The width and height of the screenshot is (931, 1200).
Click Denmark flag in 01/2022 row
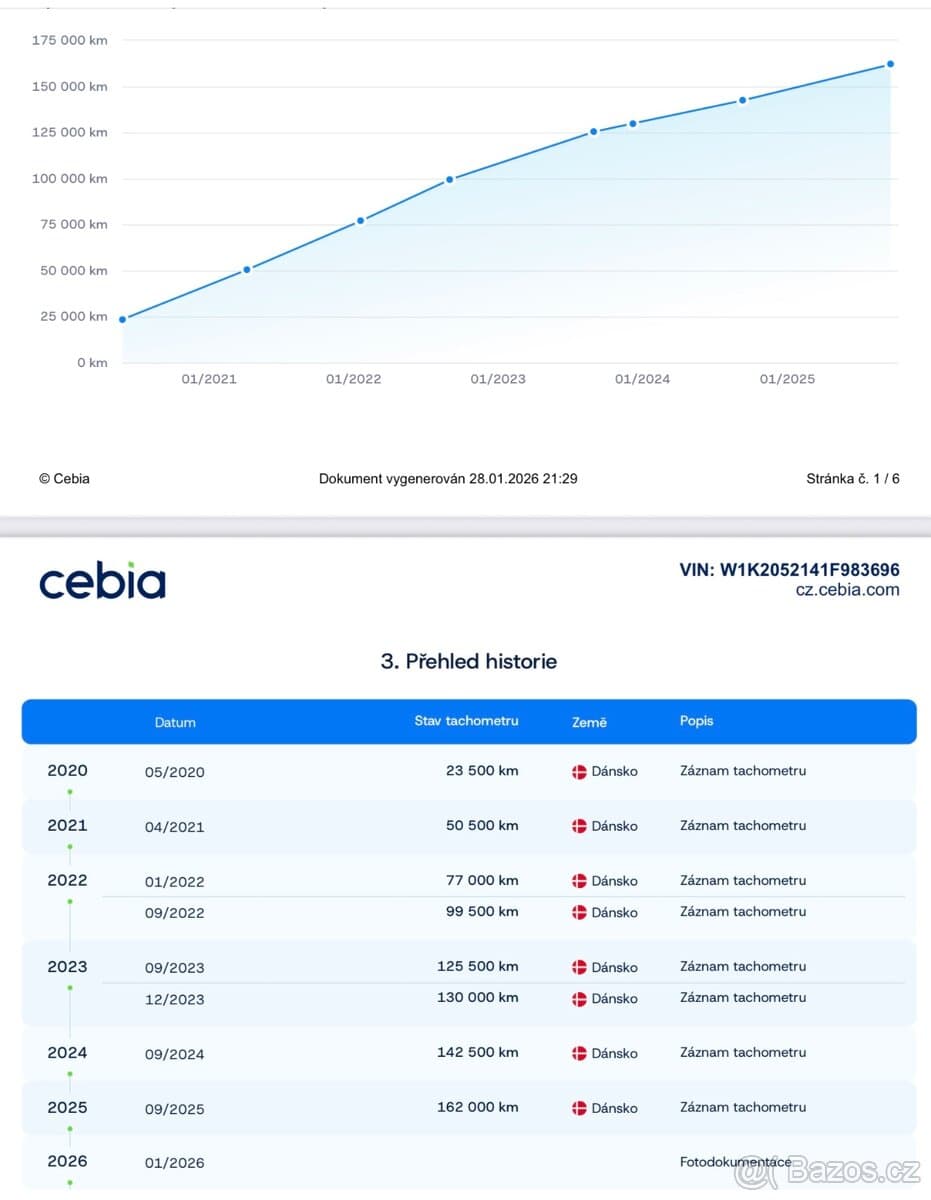[579, 881]
